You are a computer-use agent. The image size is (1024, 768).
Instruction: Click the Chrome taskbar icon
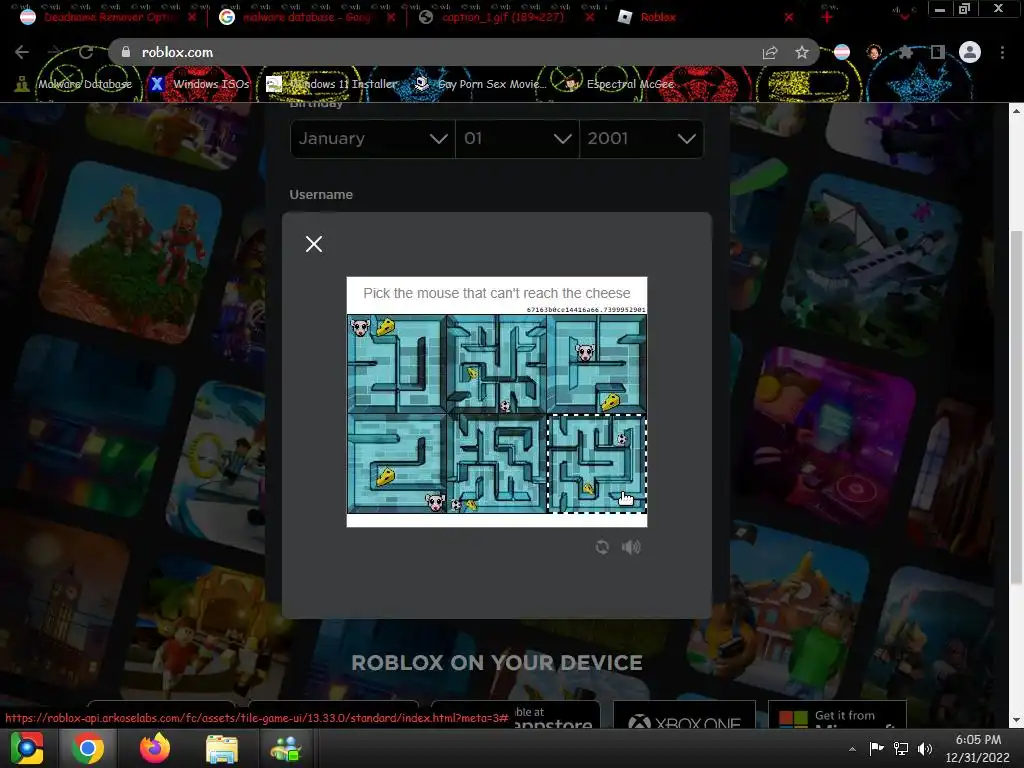(88, 748)
